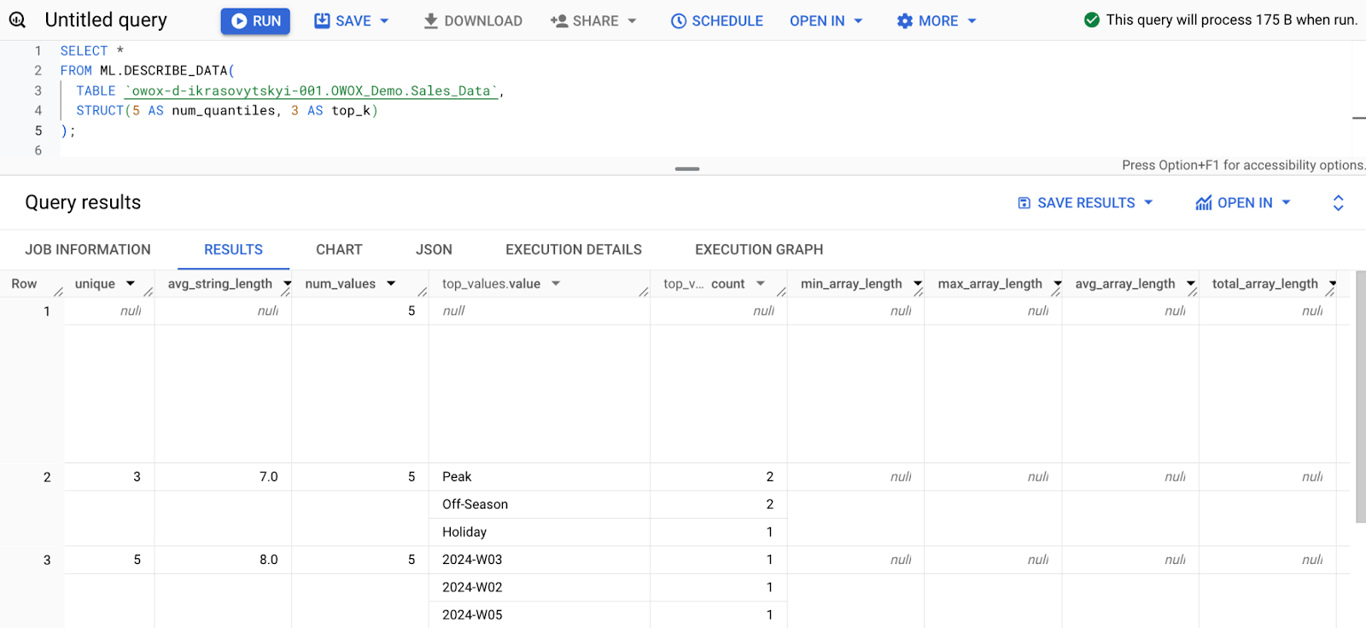Open avg_array_length column menu arrow
Screen dimensions: 1366x628
pyautogui.click(x=1191, y=284)
